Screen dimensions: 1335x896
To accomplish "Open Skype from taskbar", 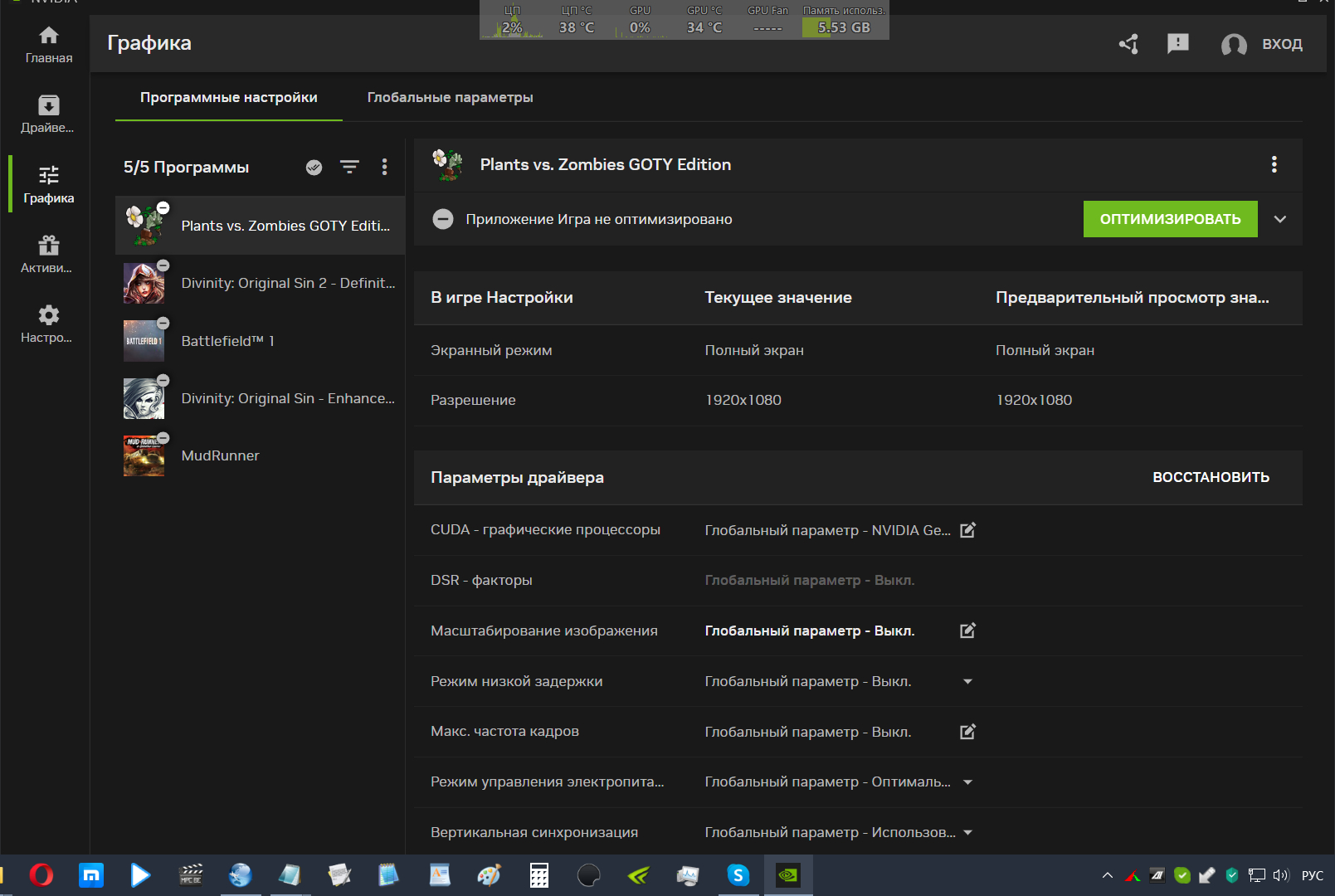I will [x=738, y=875].
